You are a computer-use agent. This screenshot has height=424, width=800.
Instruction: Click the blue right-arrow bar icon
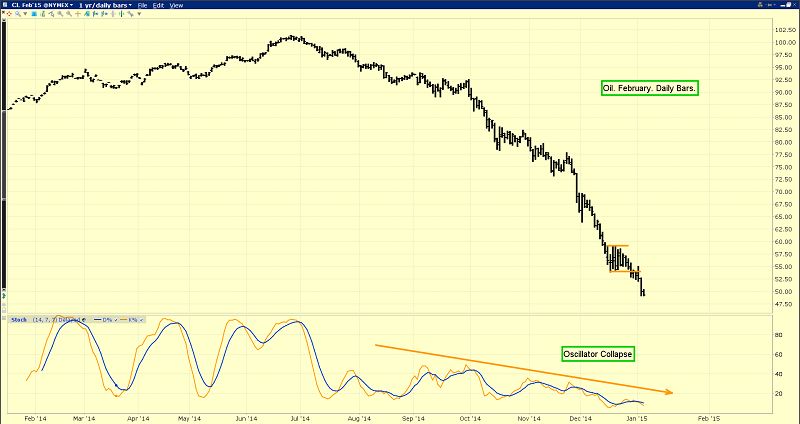(104, 14)
